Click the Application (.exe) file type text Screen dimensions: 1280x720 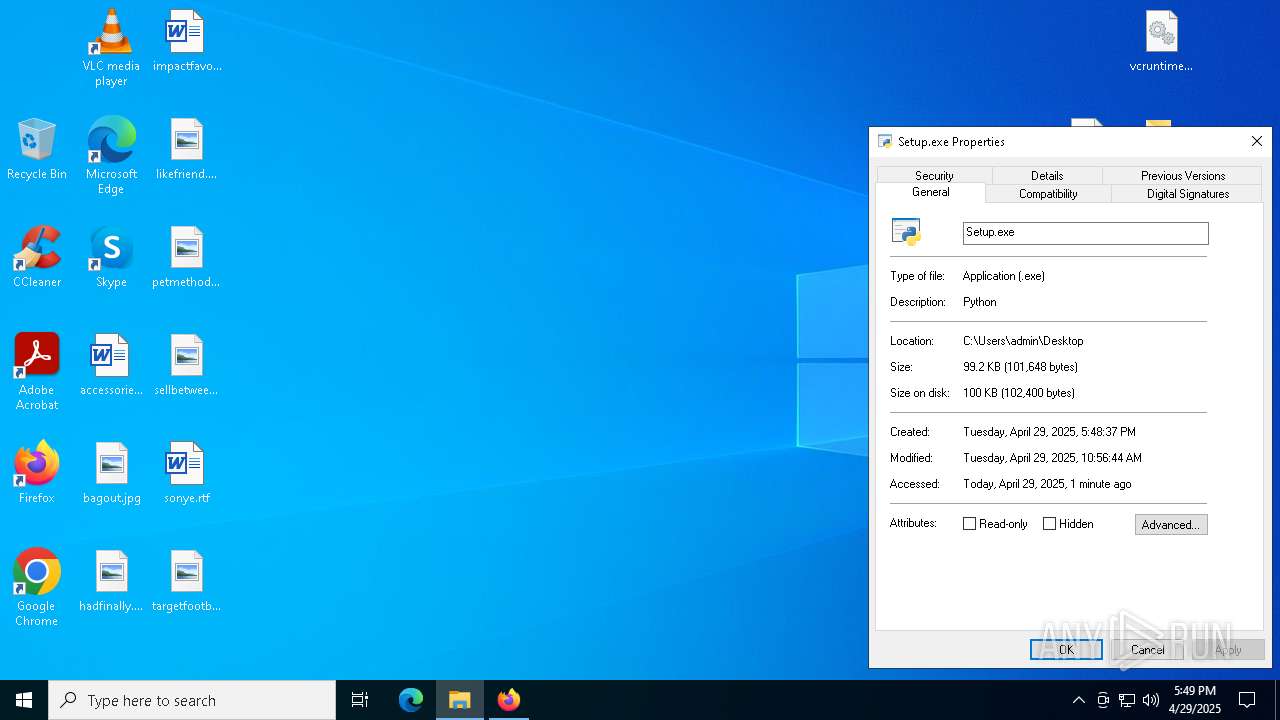coord(1003,276)
